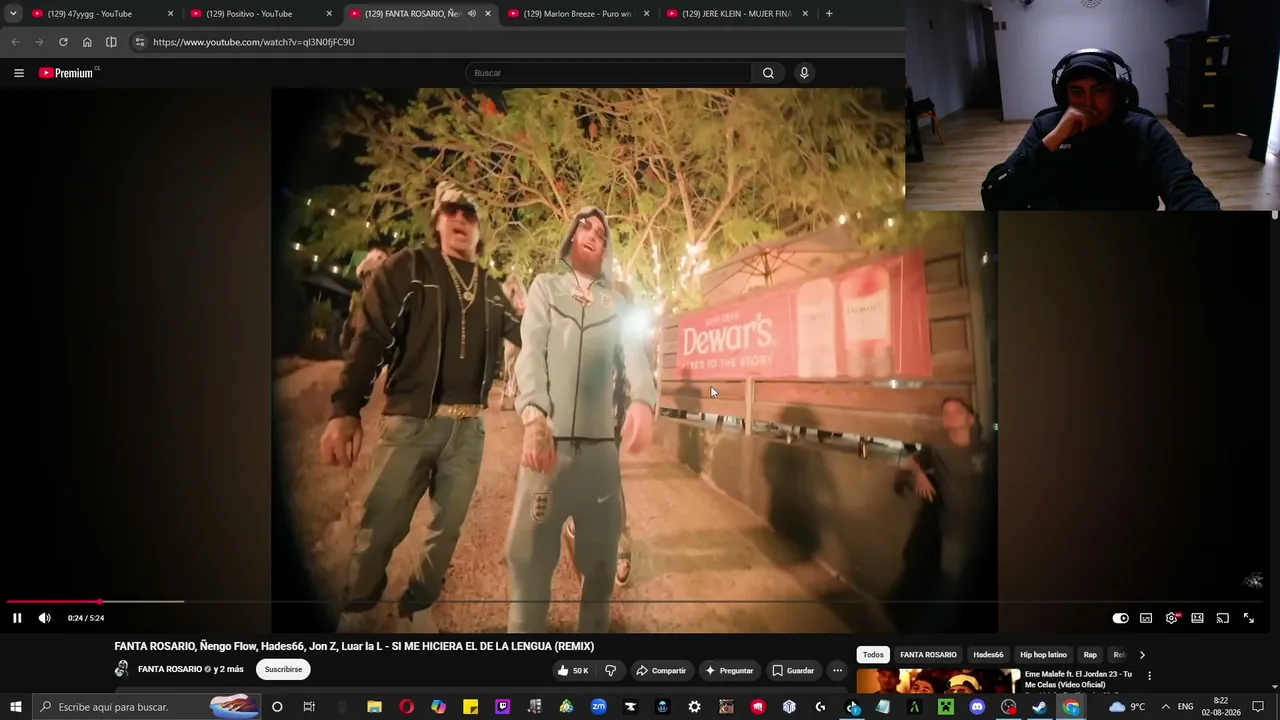This screenshot has width=1280, height=720.
Task: Start voice search with the microphone
Action: [804, 73]
